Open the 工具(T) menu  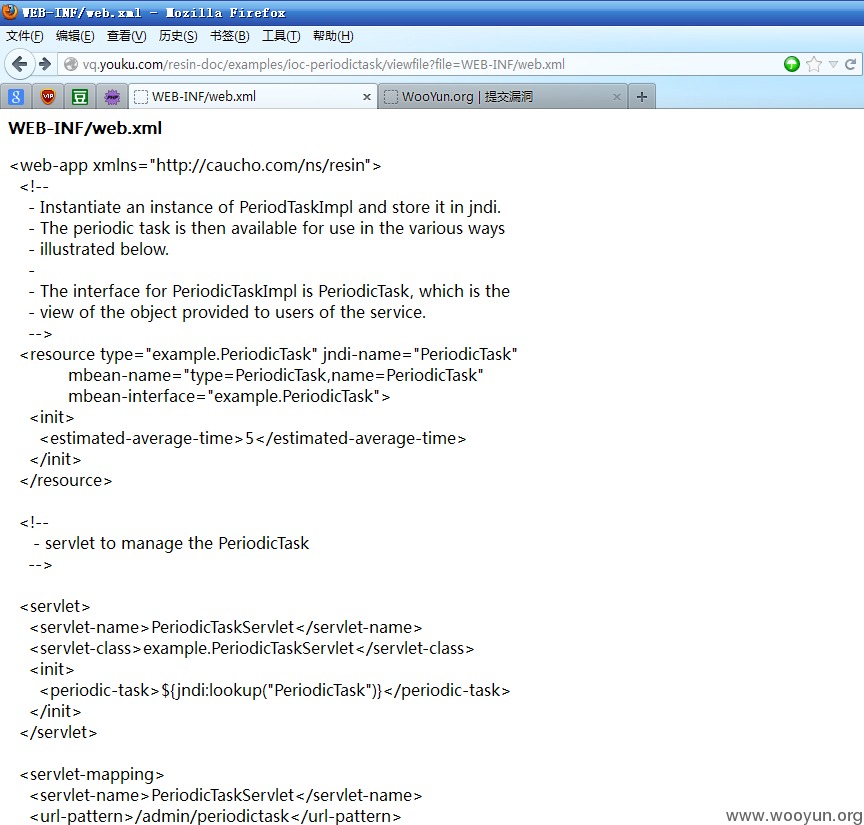tap(281, 36)
